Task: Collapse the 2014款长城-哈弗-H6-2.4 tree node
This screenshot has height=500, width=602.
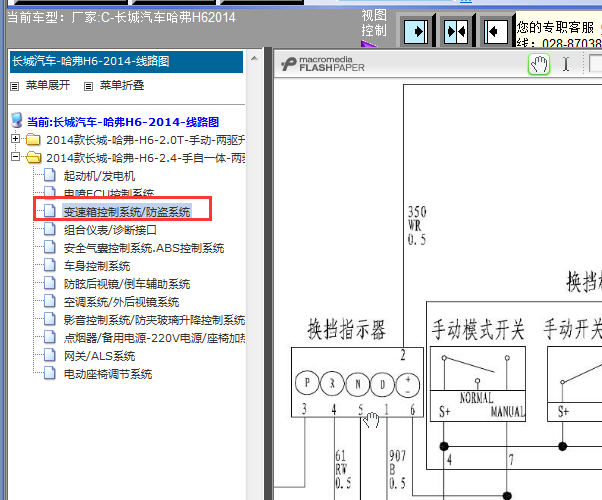Action: point(16,158)
